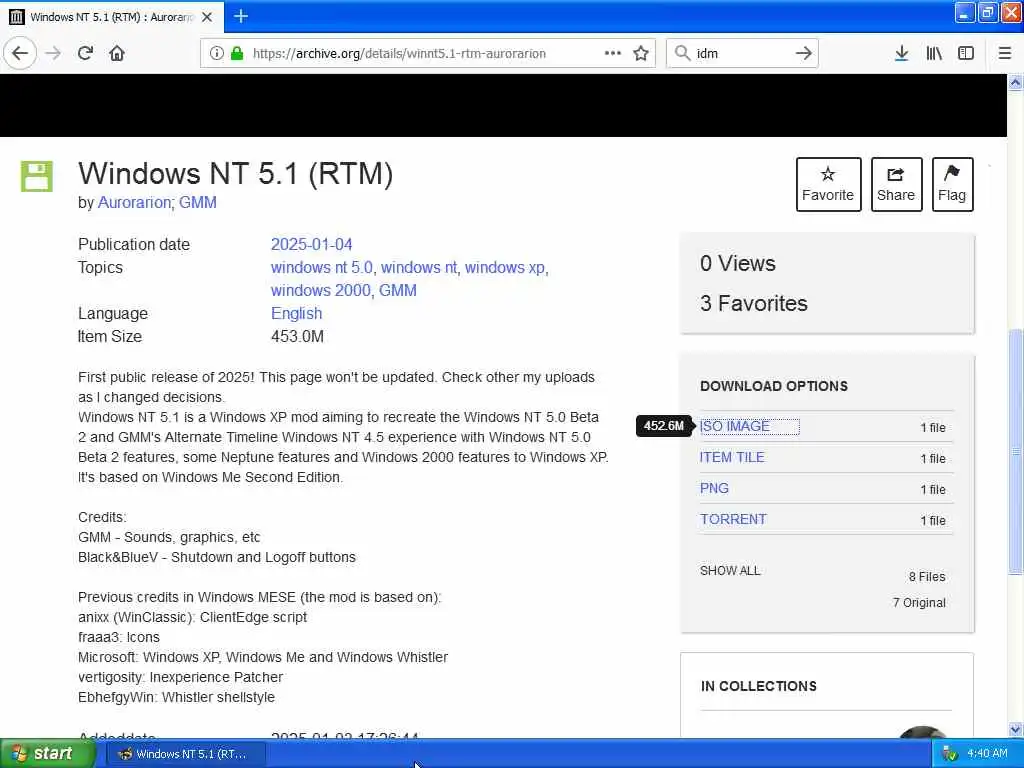Click the system tray notification icon
1024x768 pixels.
pos(950,754)
